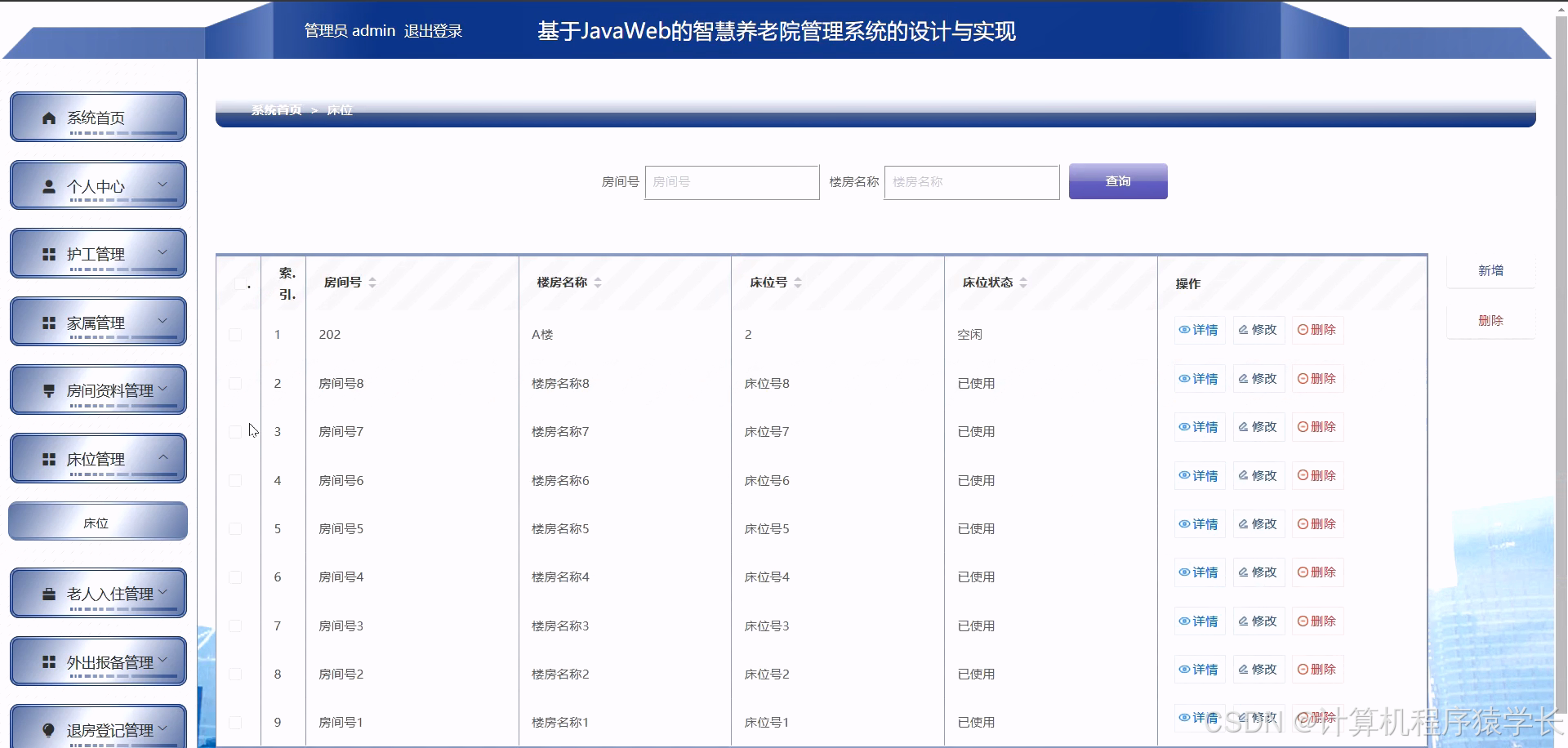The height and width of the screenshot is (748, 1568).
Task: Select the checkbox on 房间号5 row
Action: click(236, 528)
